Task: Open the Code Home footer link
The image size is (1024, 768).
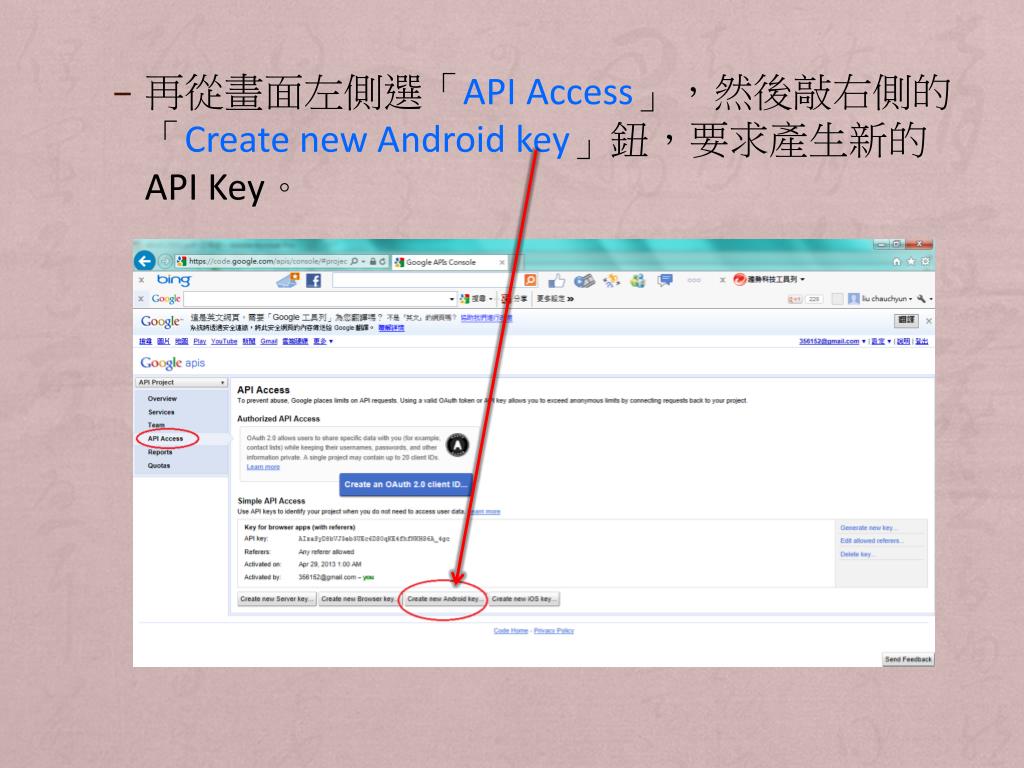Action: click(x=511, y=631)
